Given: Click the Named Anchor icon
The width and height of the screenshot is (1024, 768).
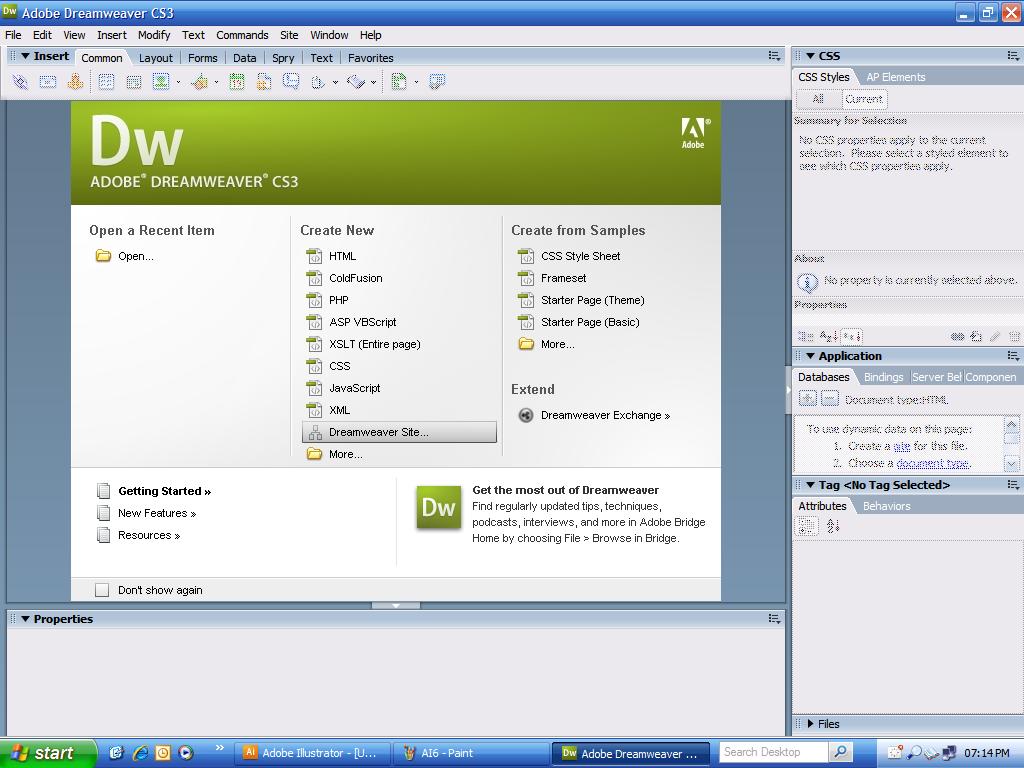Looking at the screenshot, I should [75, 82].
